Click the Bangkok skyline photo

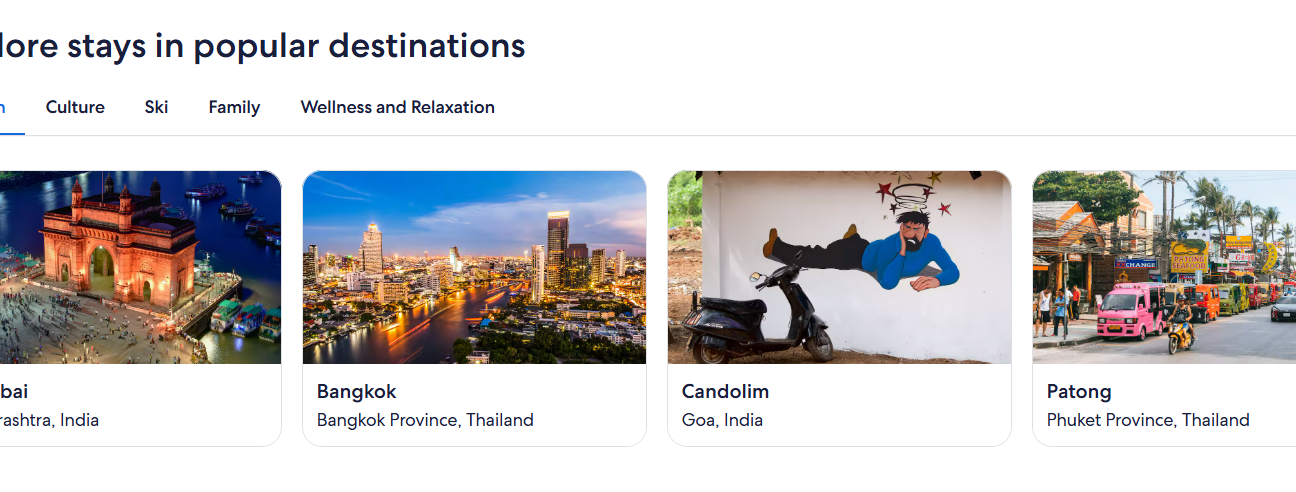[x=474, y=267]
